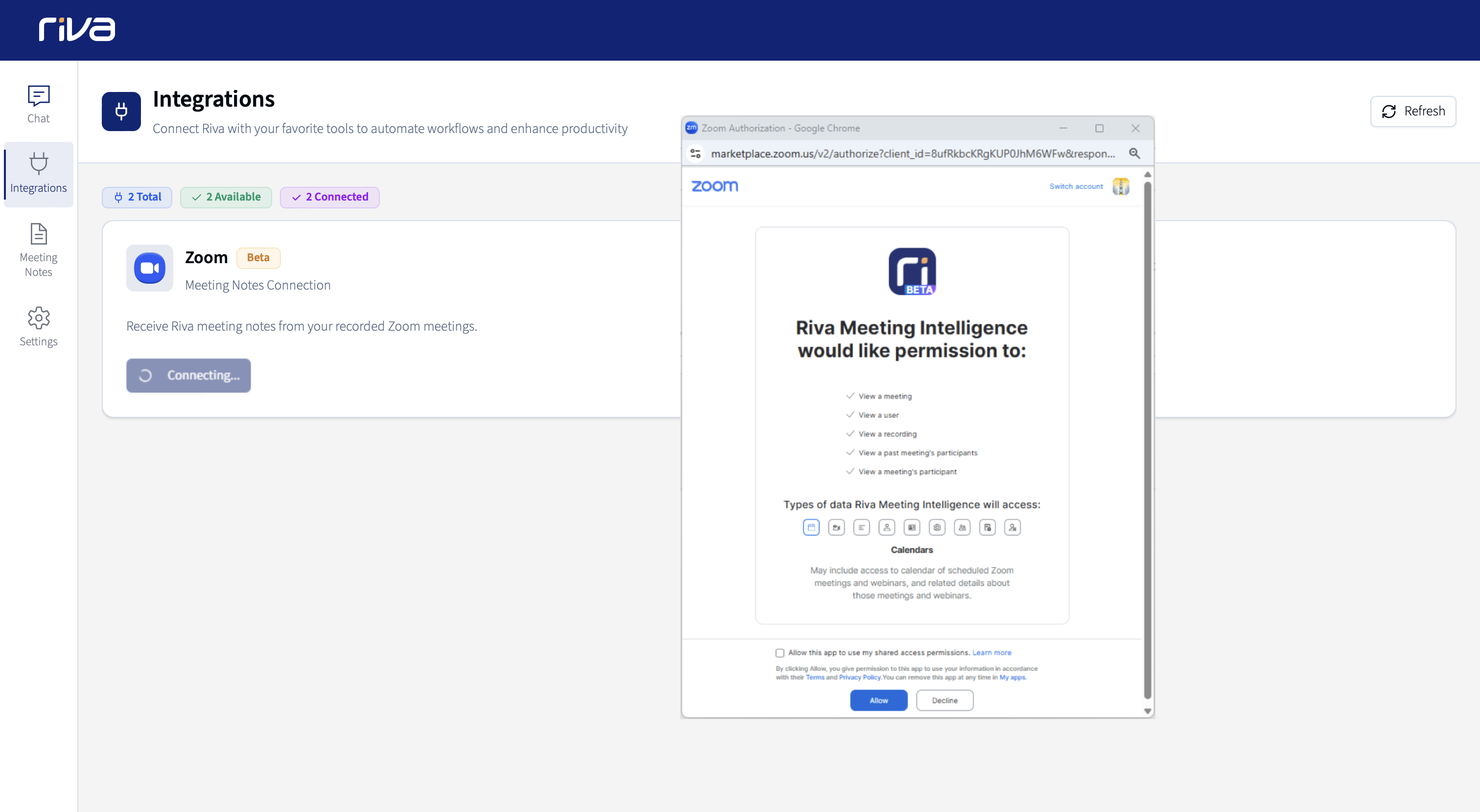Select the video camera data type icon
This screenshot has width=1480, height=812.
click(x=836, y=527)
